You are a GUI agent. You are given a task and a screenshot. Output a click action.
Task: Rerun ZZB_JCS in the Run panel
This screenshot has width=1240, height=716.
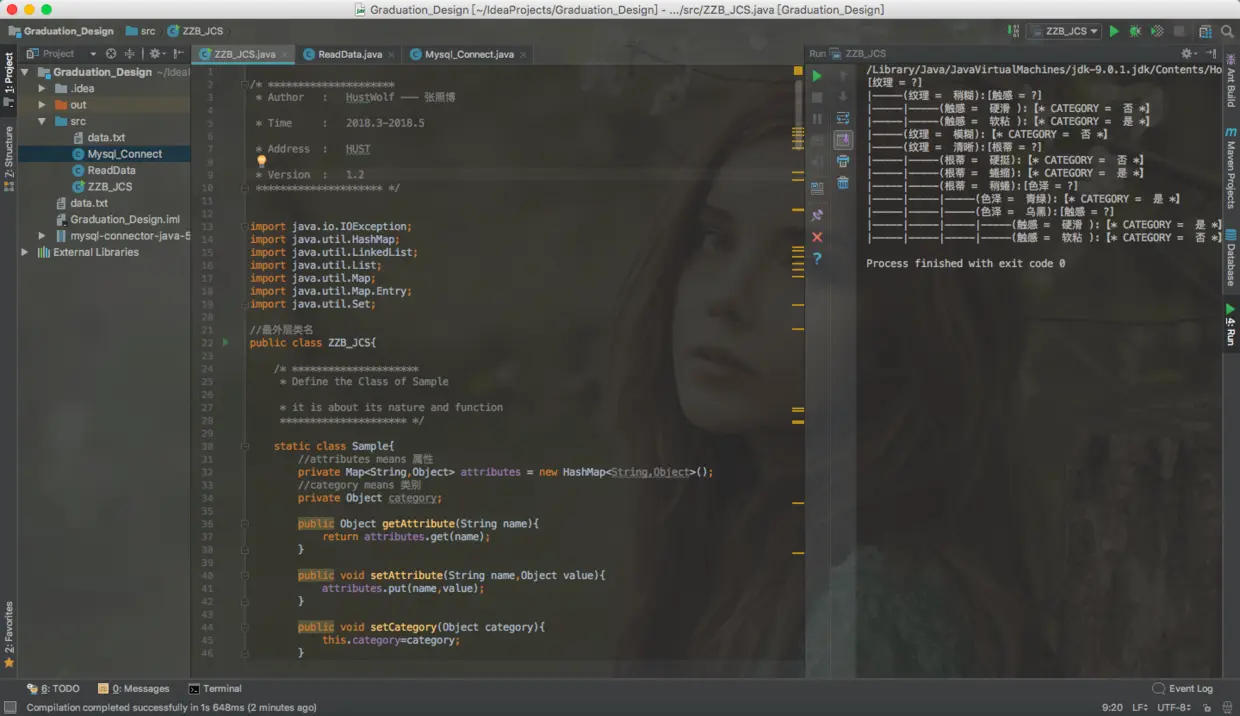click(817, 76)
